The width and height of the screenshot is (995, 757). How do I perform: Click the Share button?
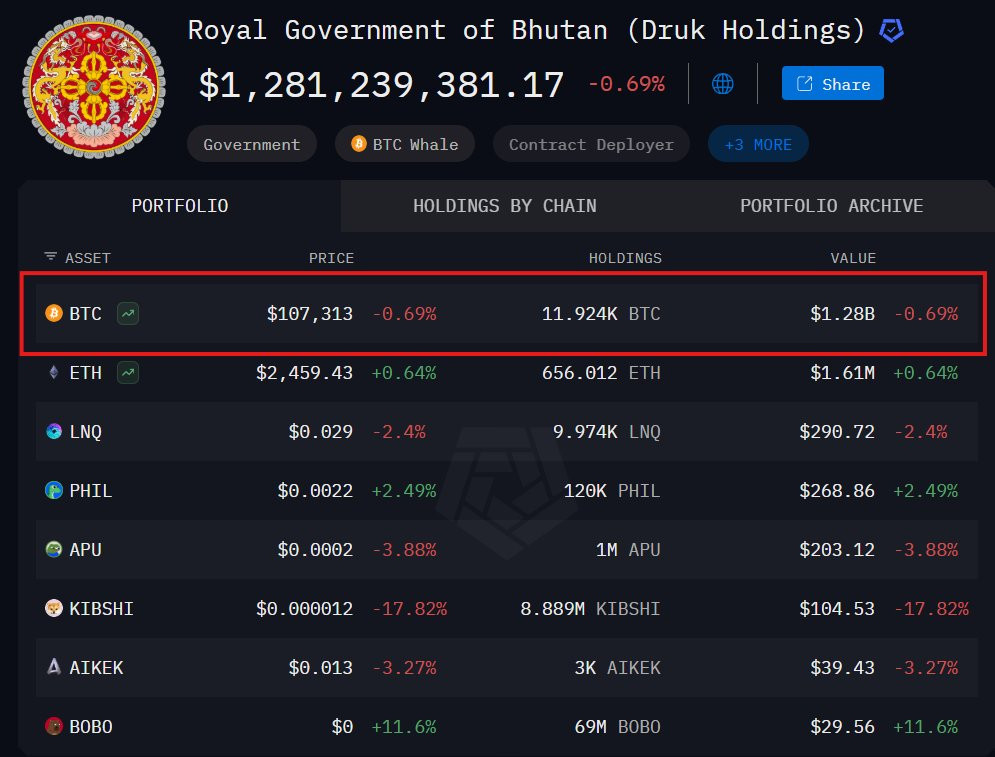point(833,83)
